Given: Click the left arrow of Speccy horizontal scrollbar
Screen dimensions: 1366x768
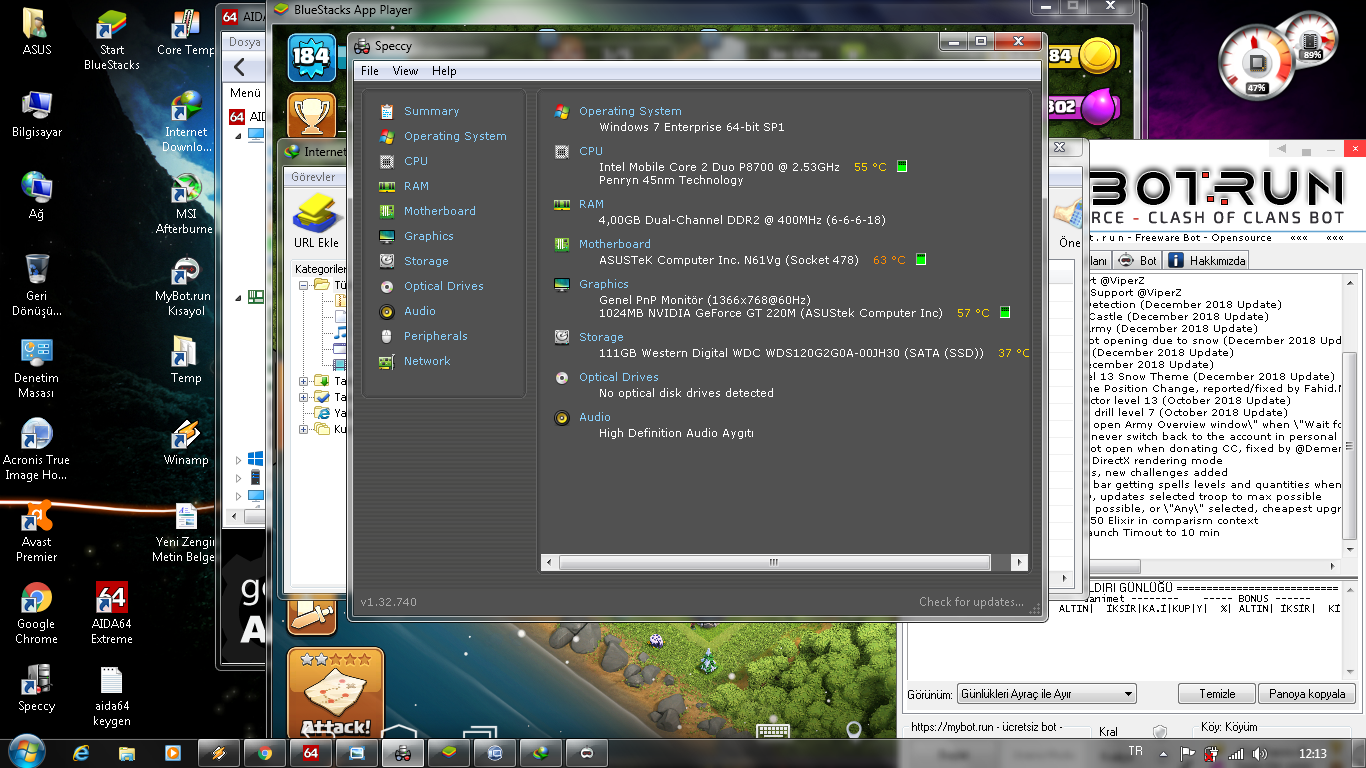Looking at the screenshot, I should [x=549, y=562].
